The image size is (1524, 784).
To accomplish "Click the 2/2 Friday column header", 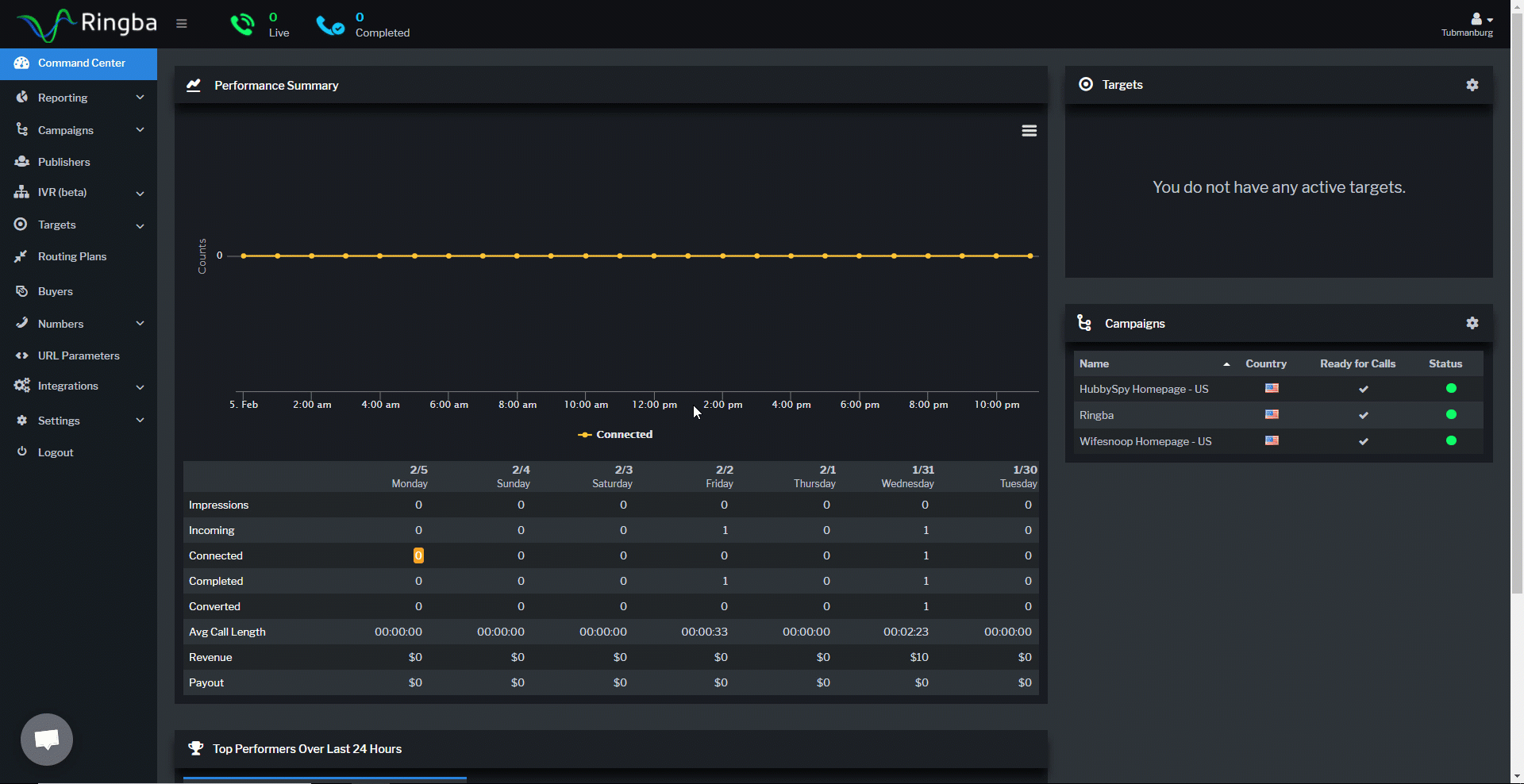I will click(x=720, y=476).
